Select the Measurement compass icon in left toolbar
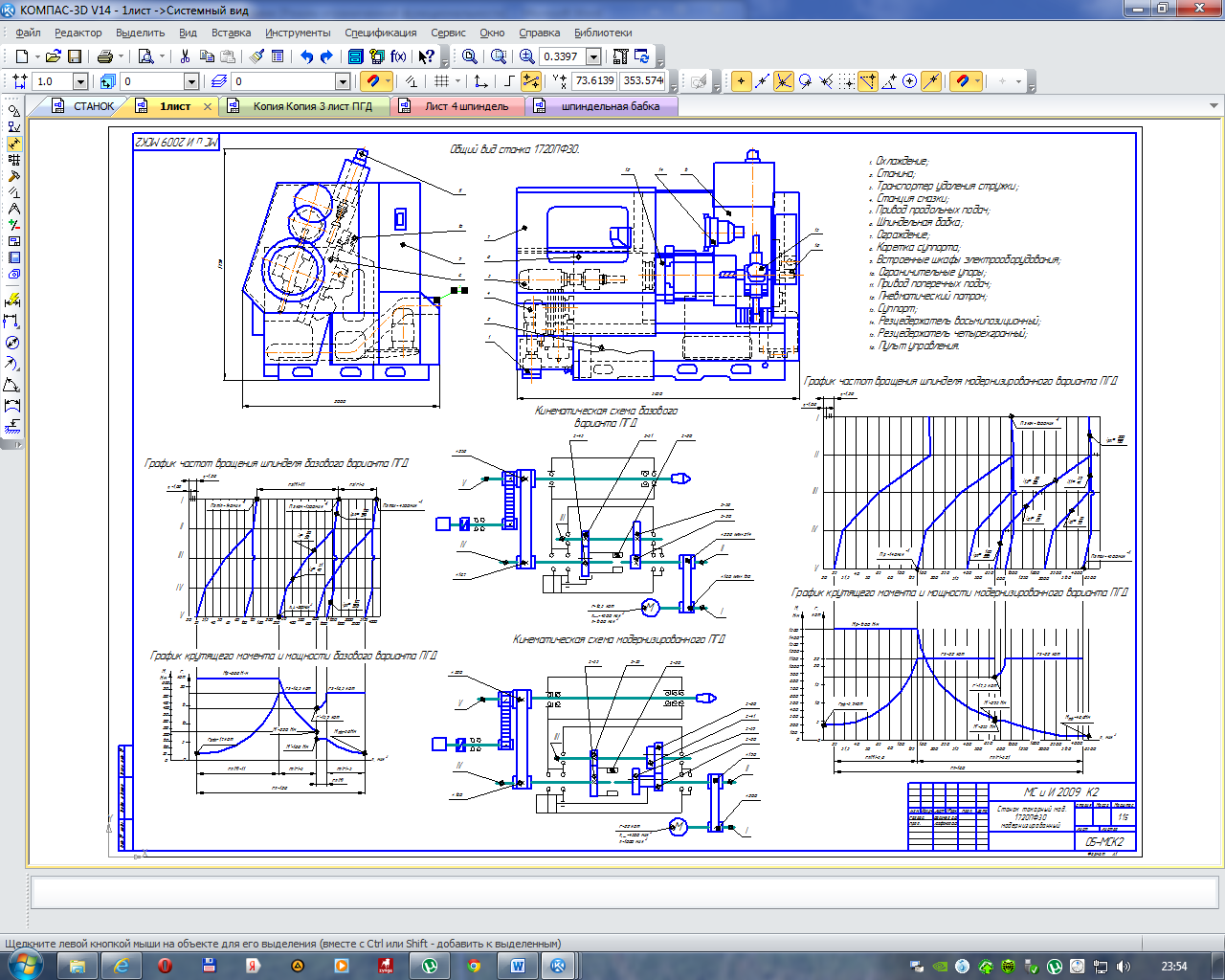Image resolution: width=1225 pixels, height=980 pixels. (x=13, y=208)
